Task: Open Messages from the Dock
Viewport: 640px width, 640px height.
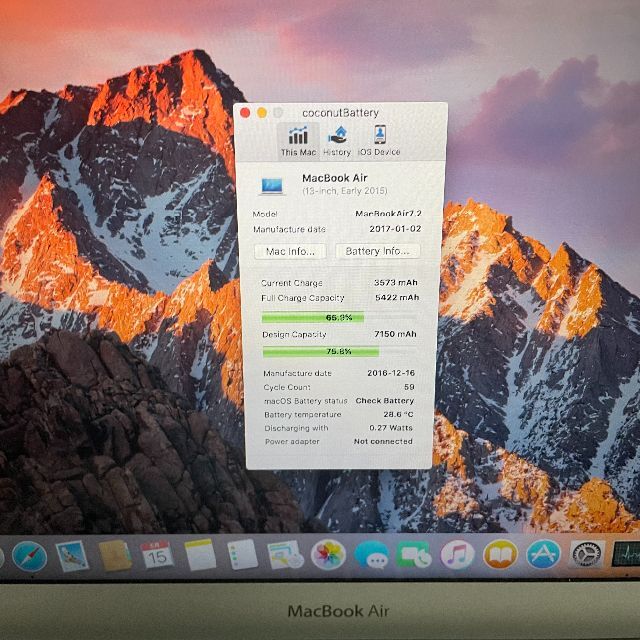Action: 372,555
